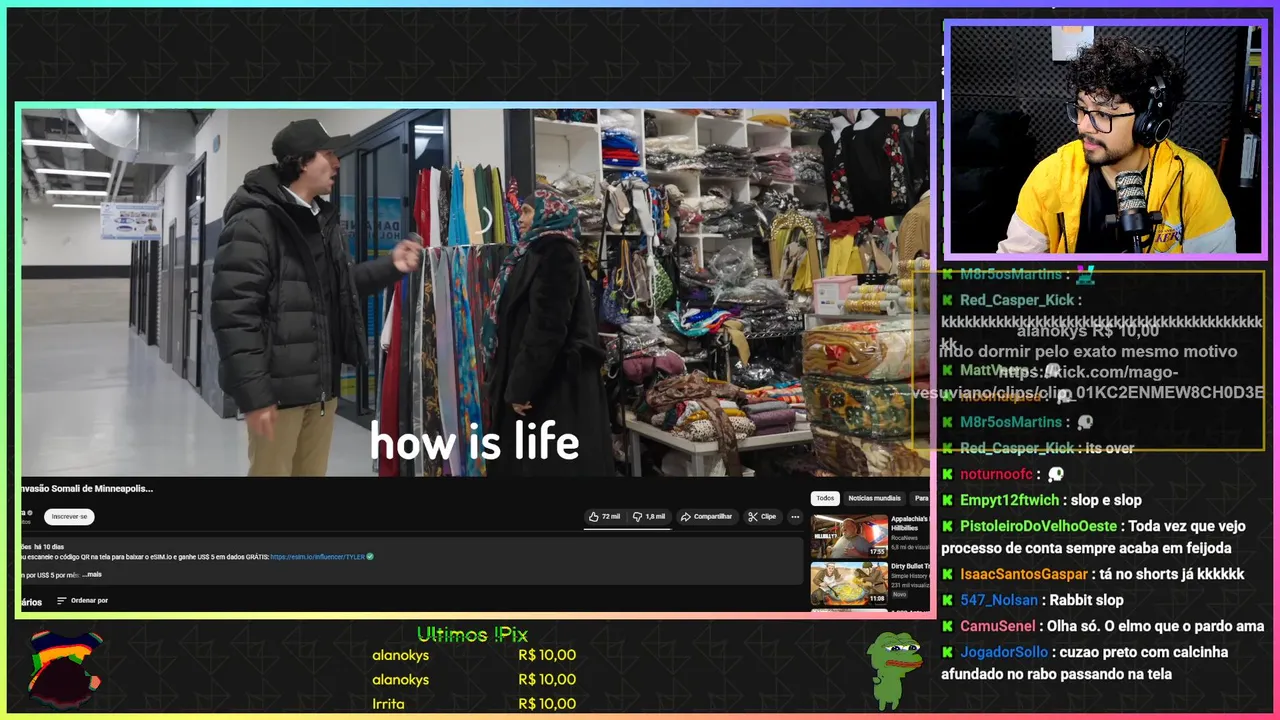Click the 'Rabbit slop' chat message
1280x720 pixels.
coord(1086,600)
